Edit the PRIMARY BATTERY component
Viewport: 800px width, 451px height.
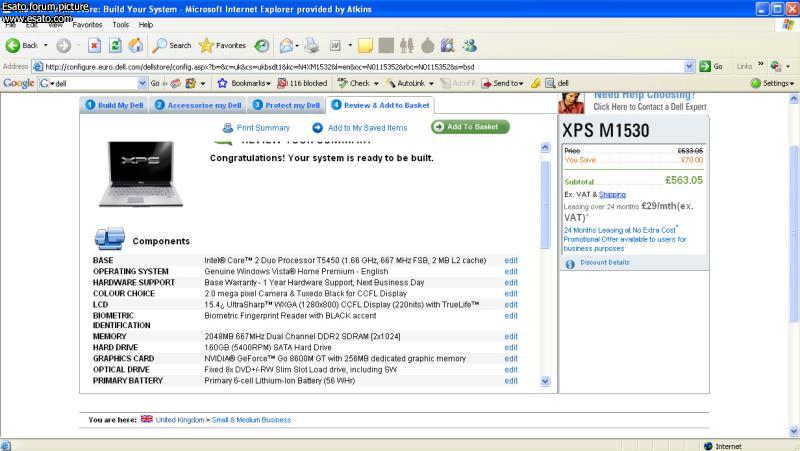[x=511, y=381]
